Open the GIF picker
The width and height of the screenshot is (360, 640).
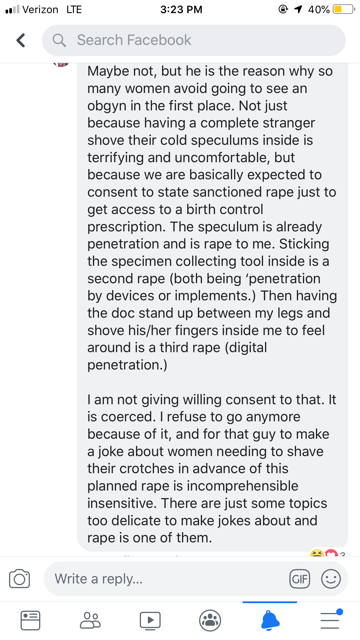(x=300, y=579)
